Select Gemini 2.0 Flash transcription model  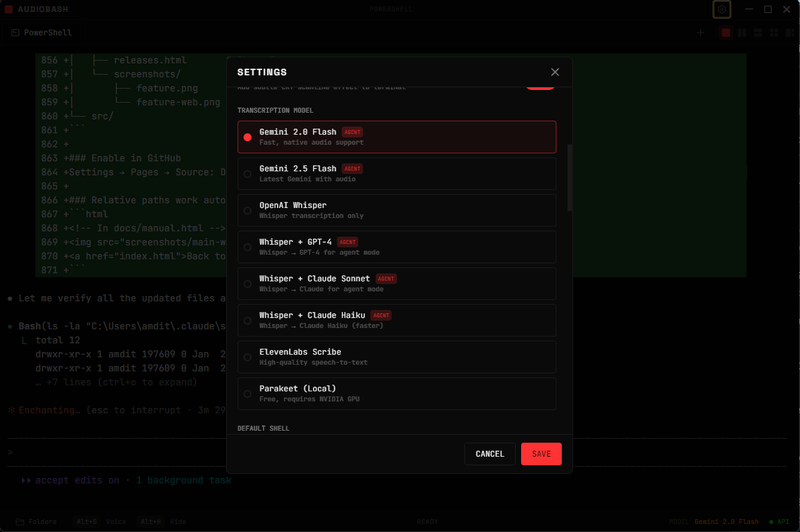tap(396, 137)
